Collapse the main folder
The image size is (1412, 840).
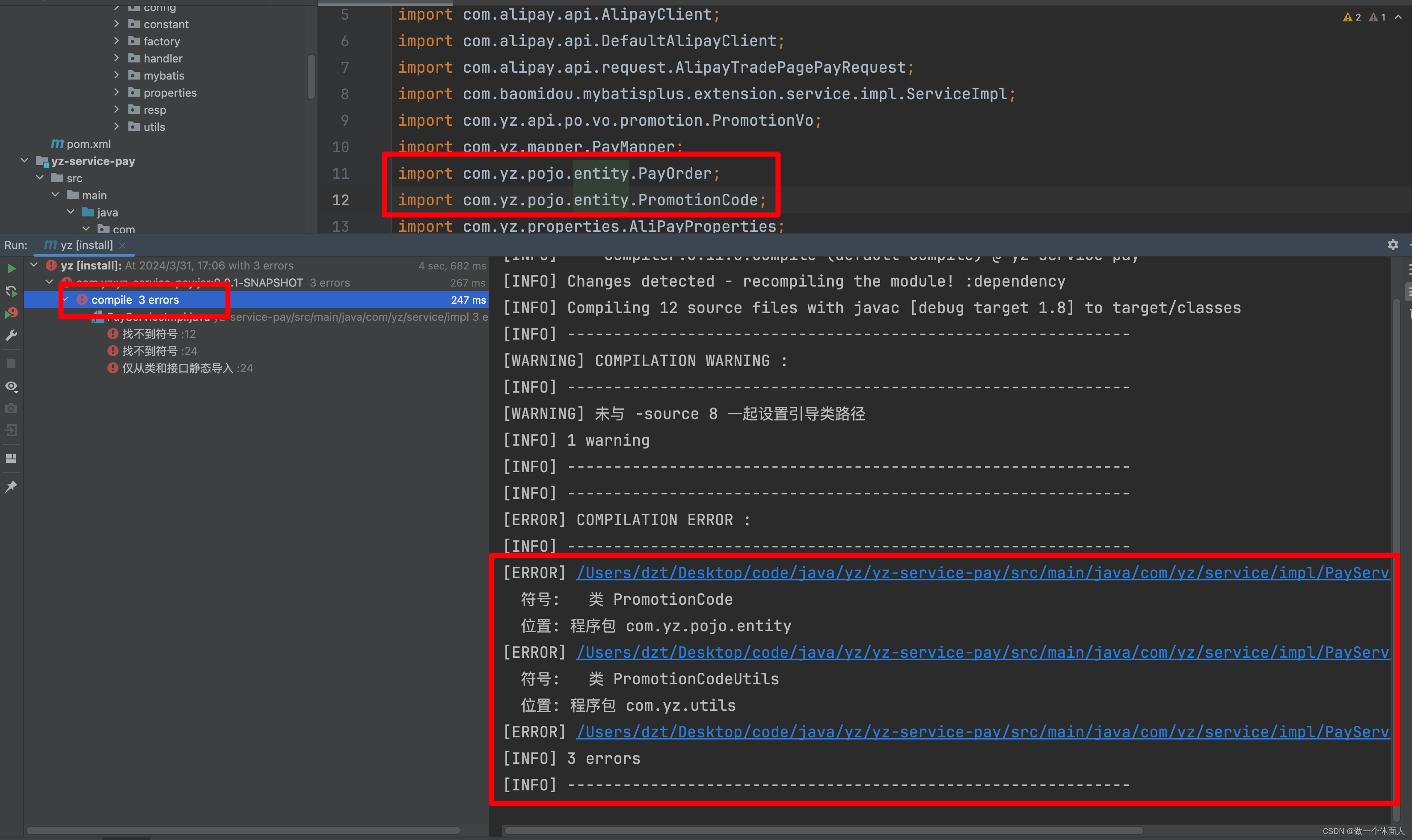click(x=55, y=195)
